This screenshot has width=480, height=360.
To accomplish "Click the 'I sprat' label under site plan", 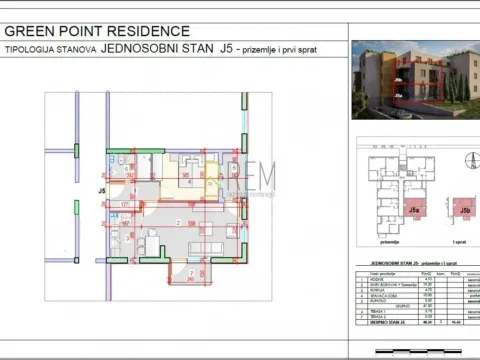I will click(x=459, y=242).
